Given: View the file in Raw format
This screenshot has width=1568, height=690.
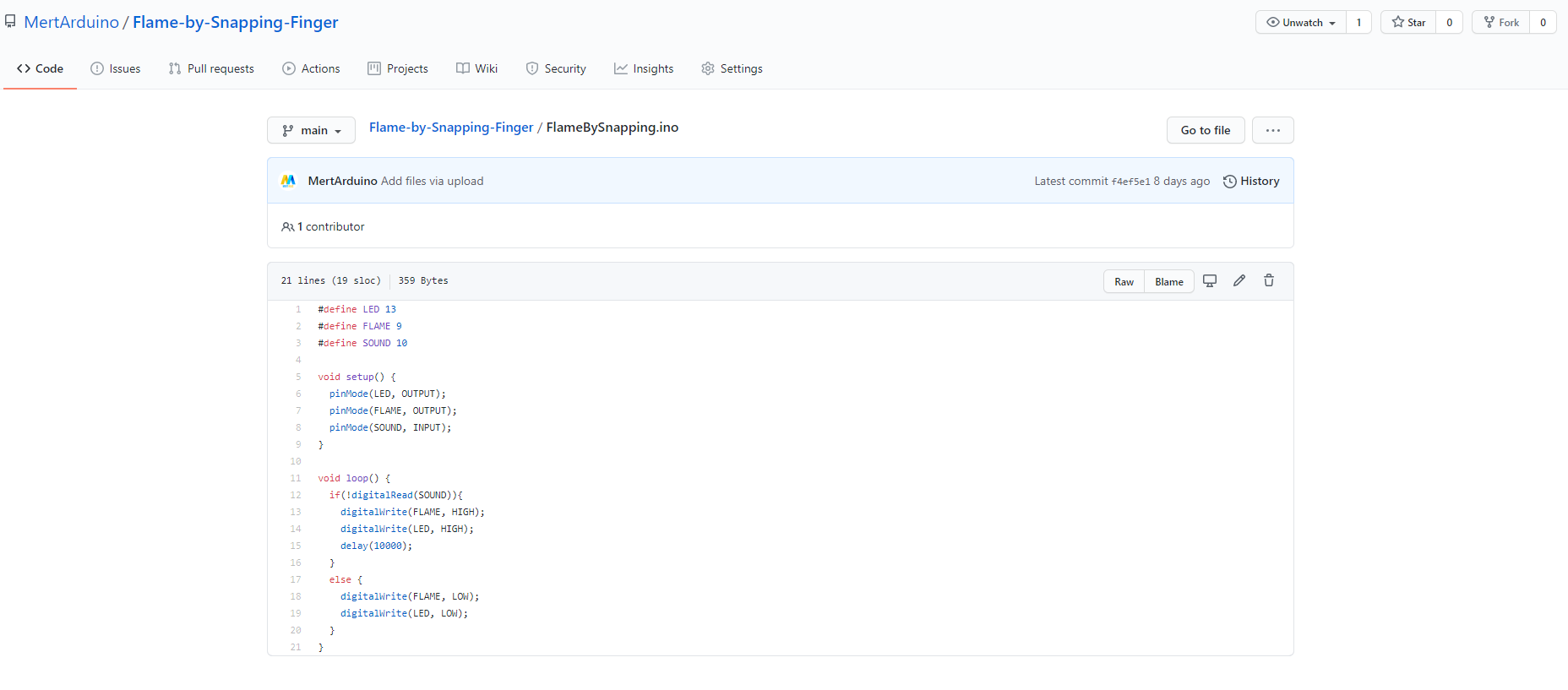Looking at the screenshot, I should 1124,282.
